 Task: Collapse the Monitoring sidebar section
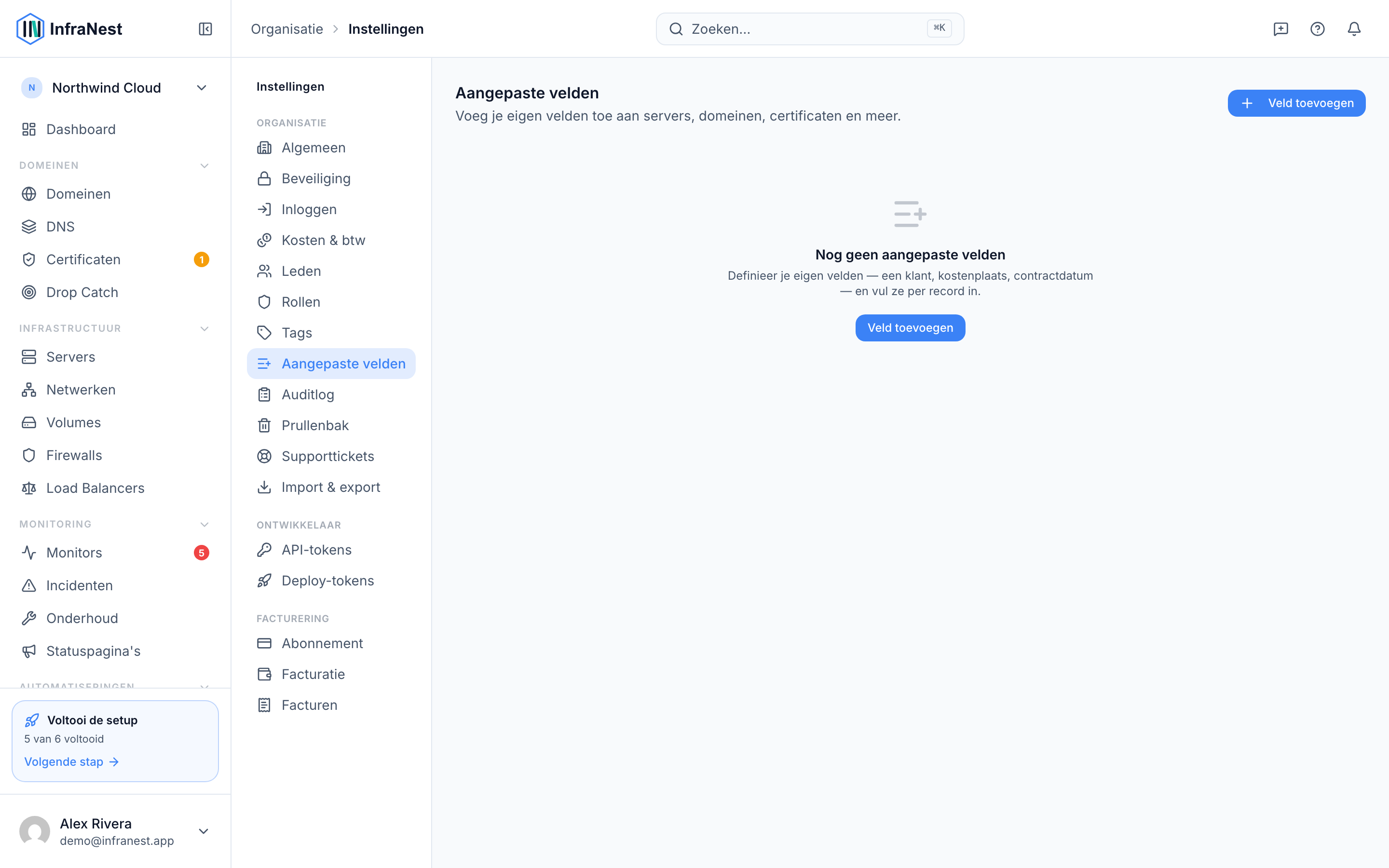pyautogui.click(x=204, y=525)
